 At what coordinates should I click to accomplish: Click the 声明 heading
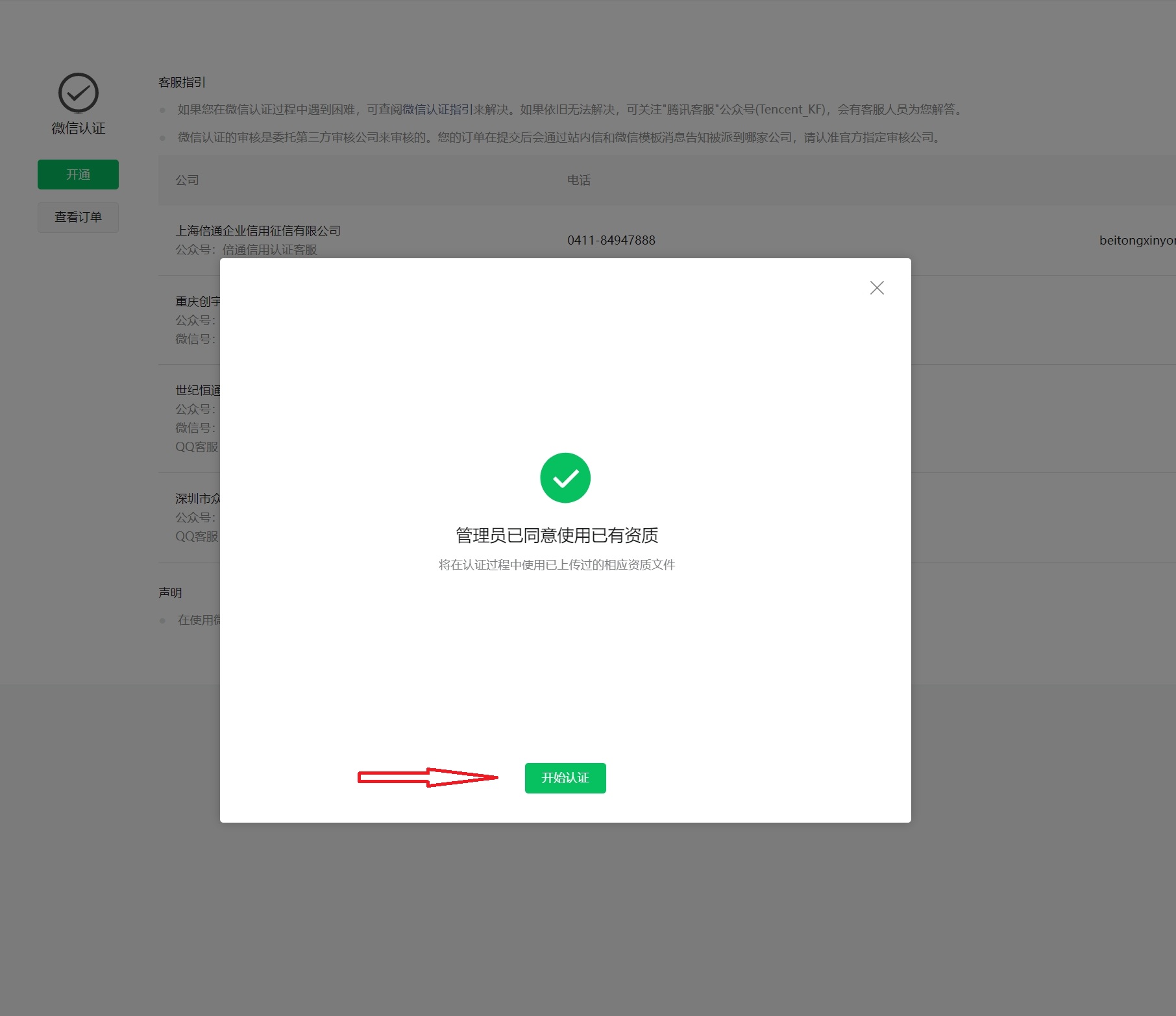(170, 593)
